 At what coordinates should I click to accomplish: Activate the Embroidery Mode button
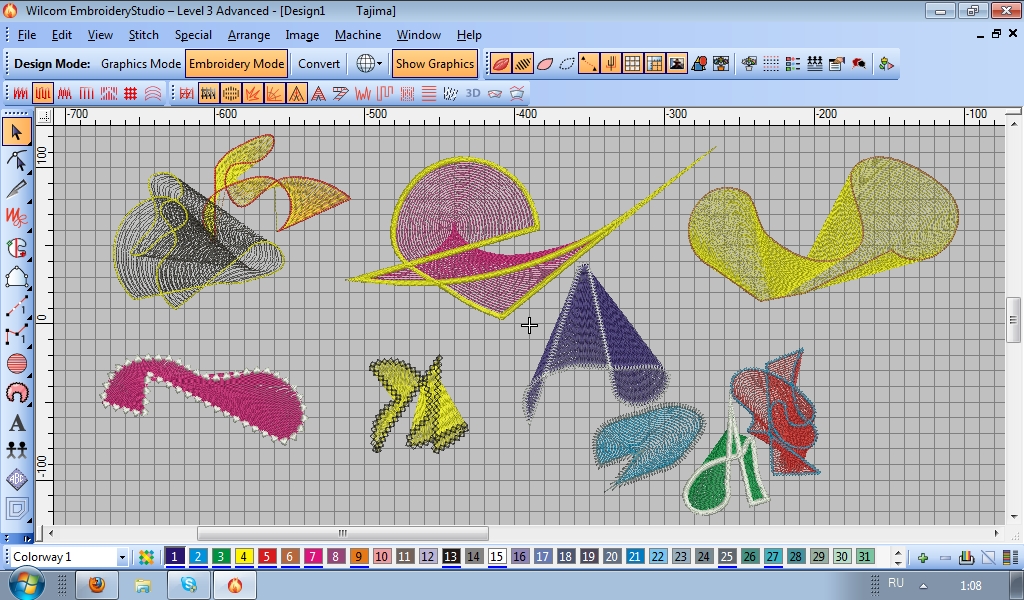tap(237, 63)
